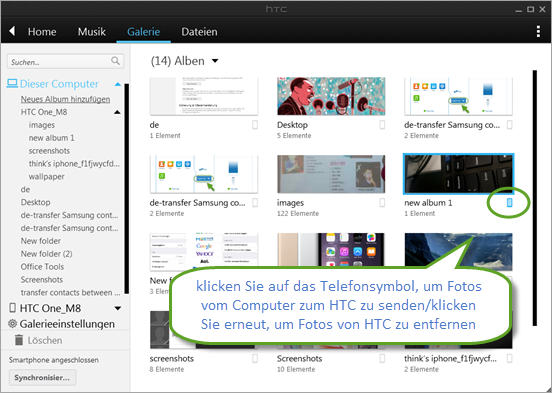Click the search magnifier icon
Image resolution: width=552 pixels, height=393 pixels.
(115, 61)
